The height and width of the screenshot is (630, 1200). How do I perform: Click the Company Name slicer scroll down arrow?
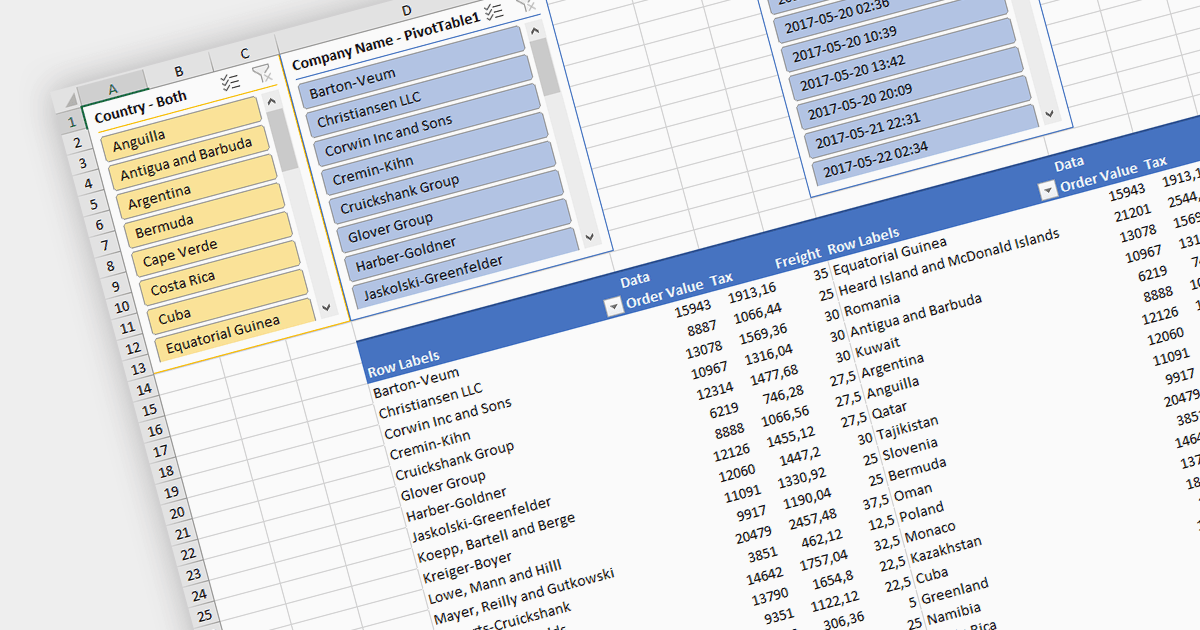point(589,237)
